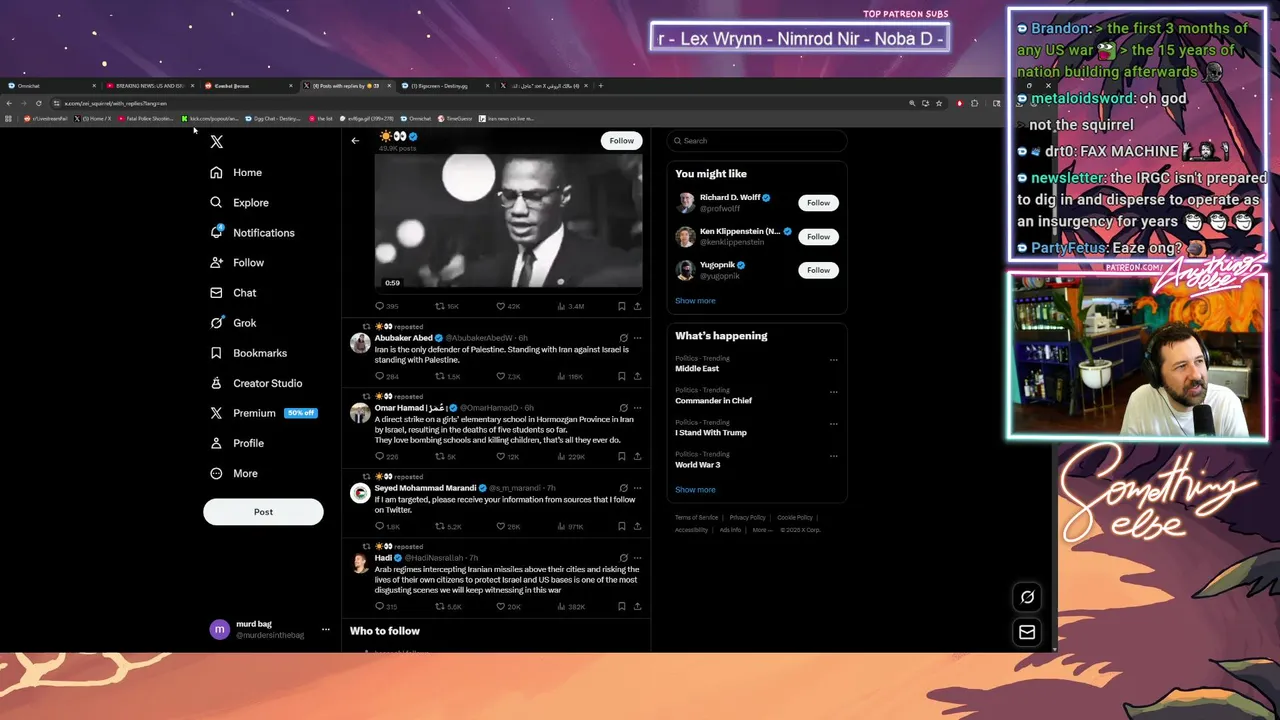Click the Follow people icon in sidebar
The image size is (1280, 720).
click(x=216, y=263)
